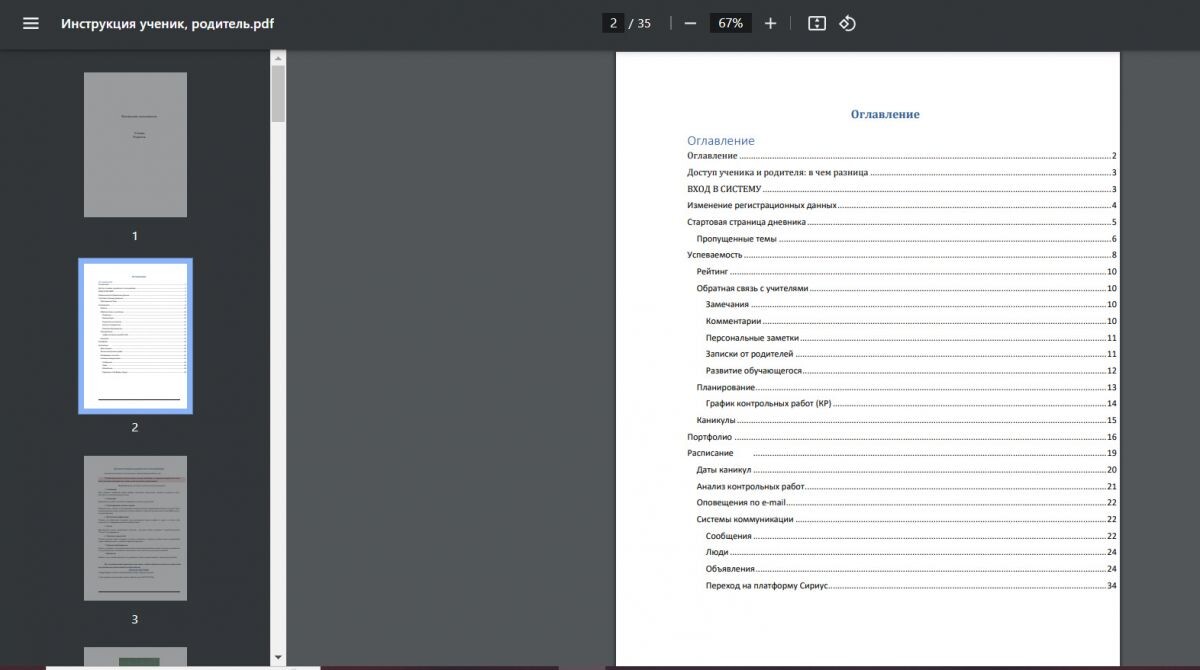Image resolution: width=1200 pixels, height=670 pixels.
Task: Go to 'Изменение регистрационных данных' entry
Action: (901, 205)
